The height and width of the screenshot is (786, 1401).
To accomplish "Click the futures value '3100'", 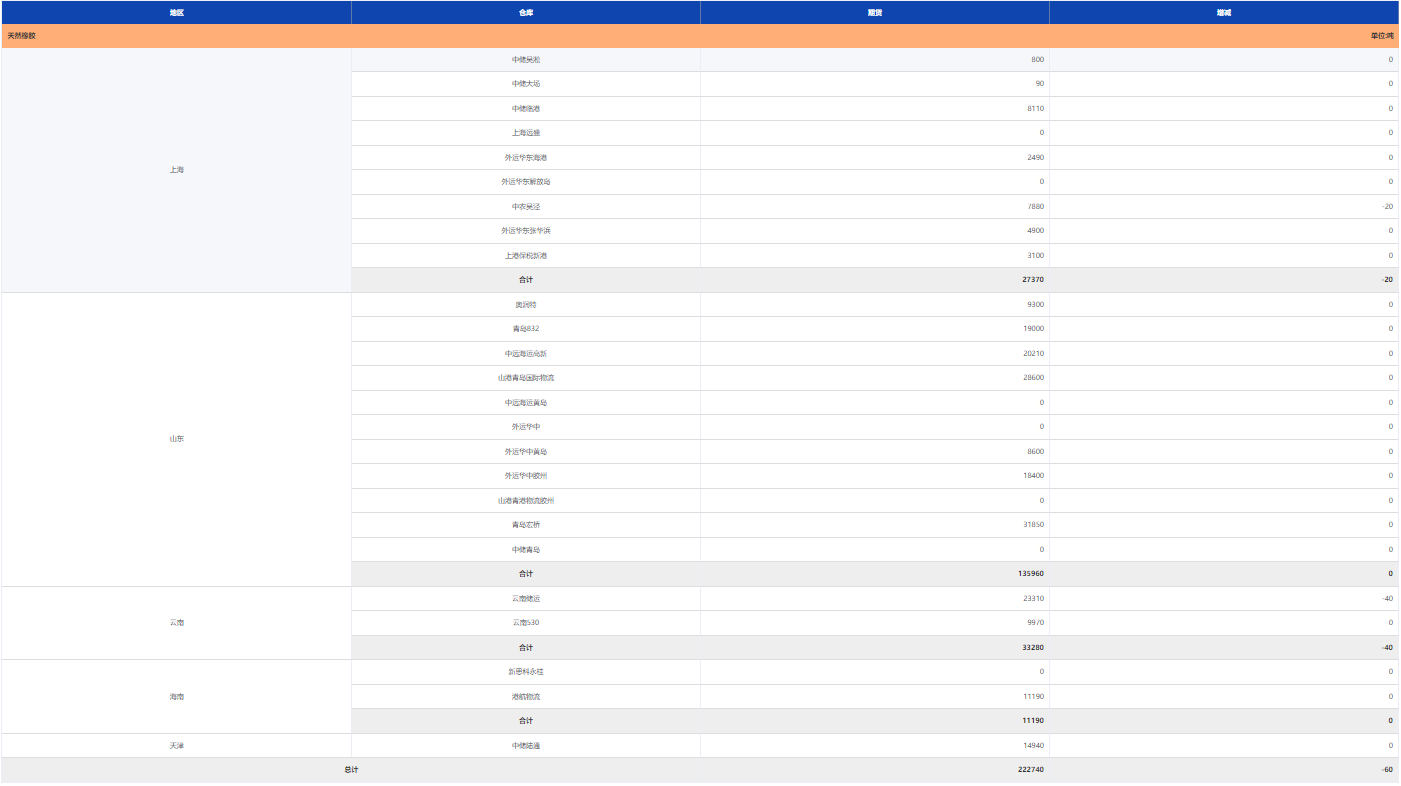I will [1036, 255].
